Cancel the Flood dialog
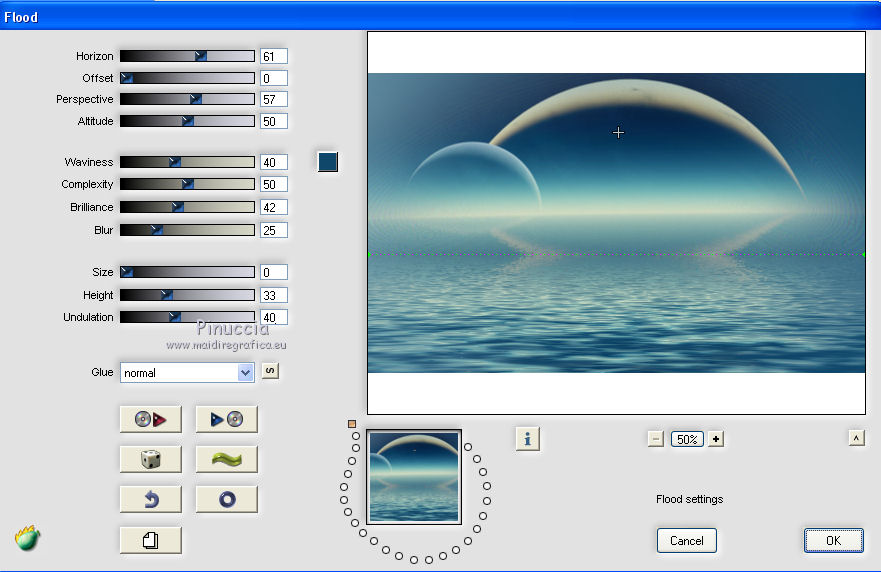The width and height of the screenshot is (881, 572). [687, 541]
